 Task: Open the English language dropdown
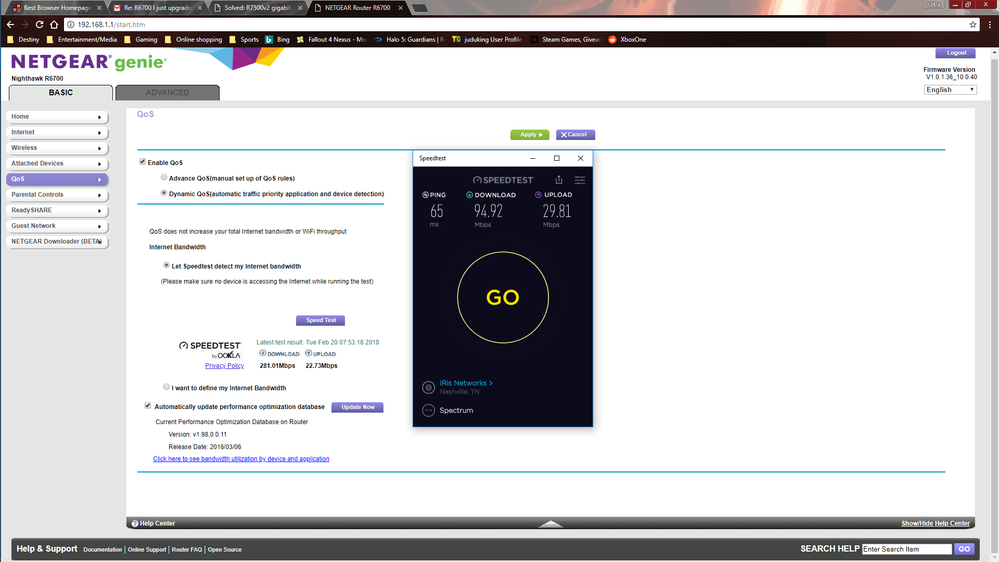point(950,90)
